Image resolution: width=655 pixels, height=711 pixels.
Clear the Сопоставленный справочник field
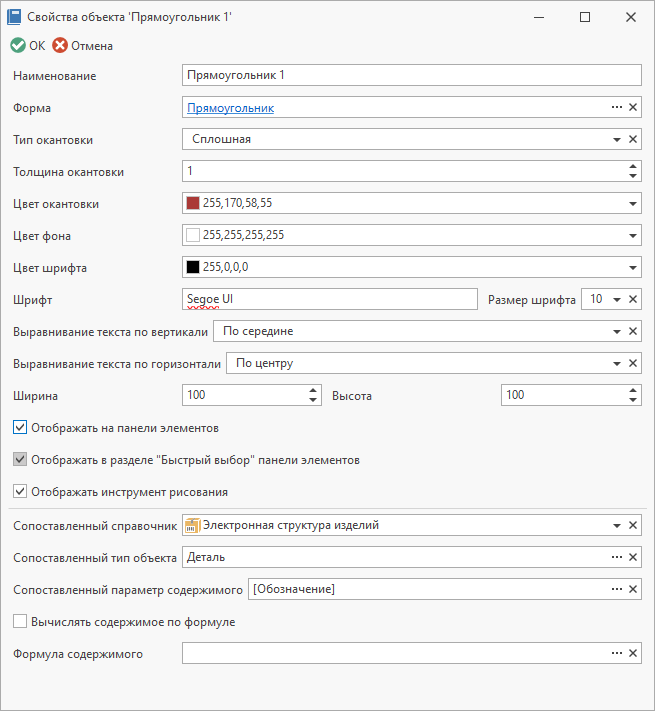pyautogui.click(x=633, y=525)
